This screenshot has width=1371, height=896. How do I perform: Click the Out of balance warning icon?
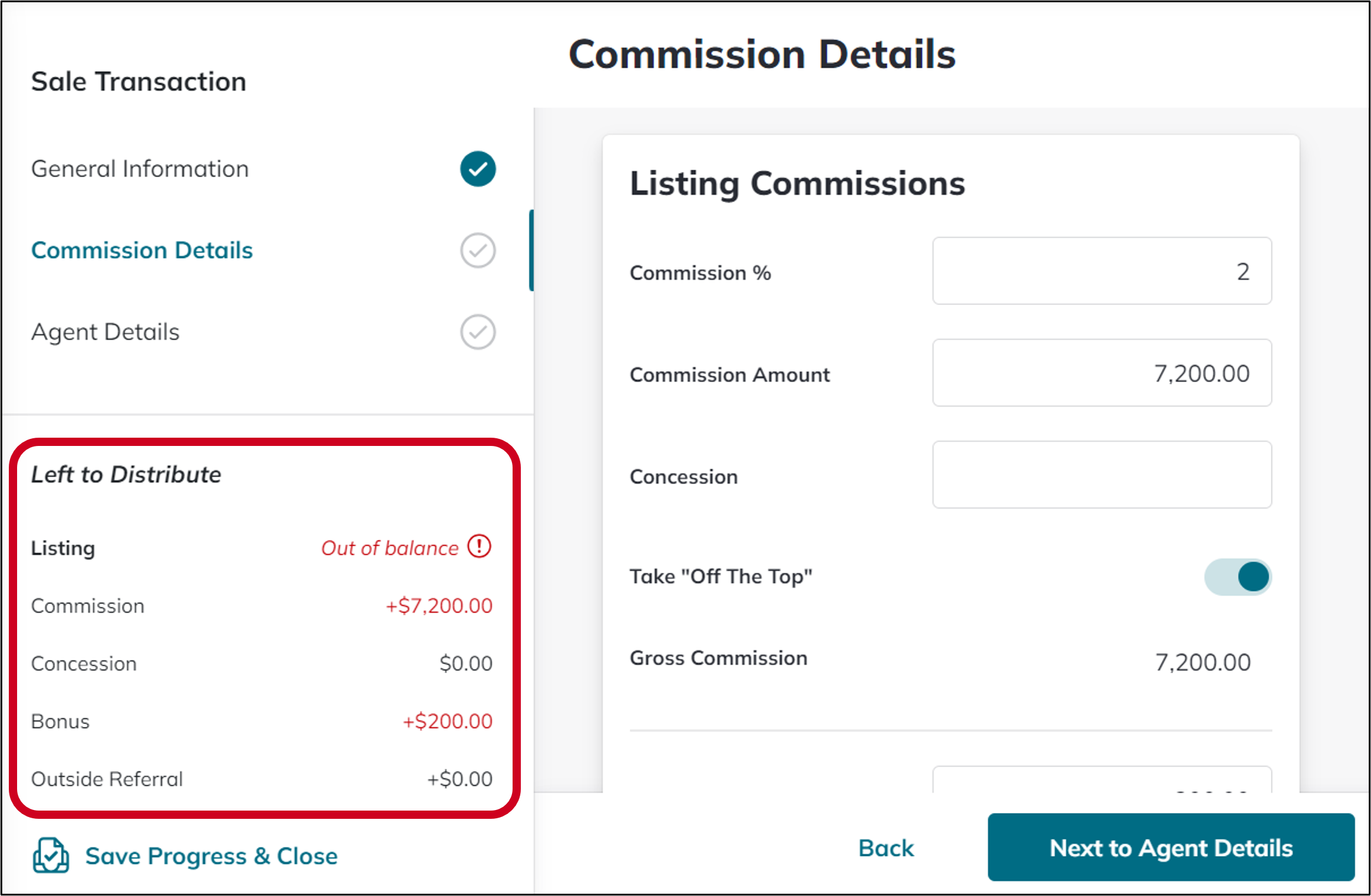[x=480, y=547]
